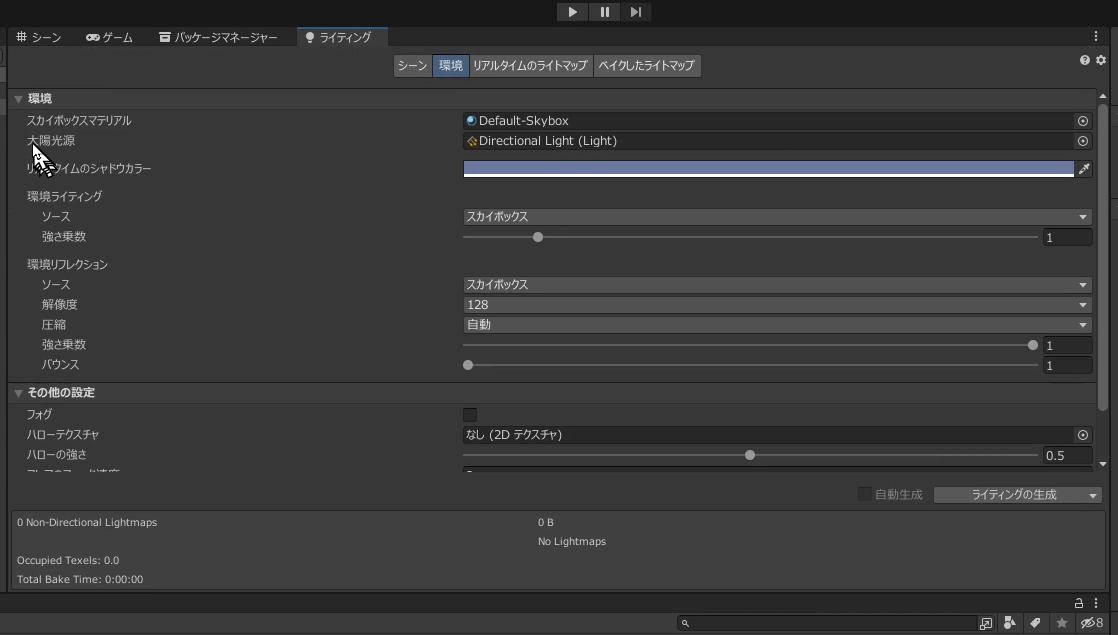Switch to the ゲーム tab
This screenshot has width=1118, height=635.
110,37
